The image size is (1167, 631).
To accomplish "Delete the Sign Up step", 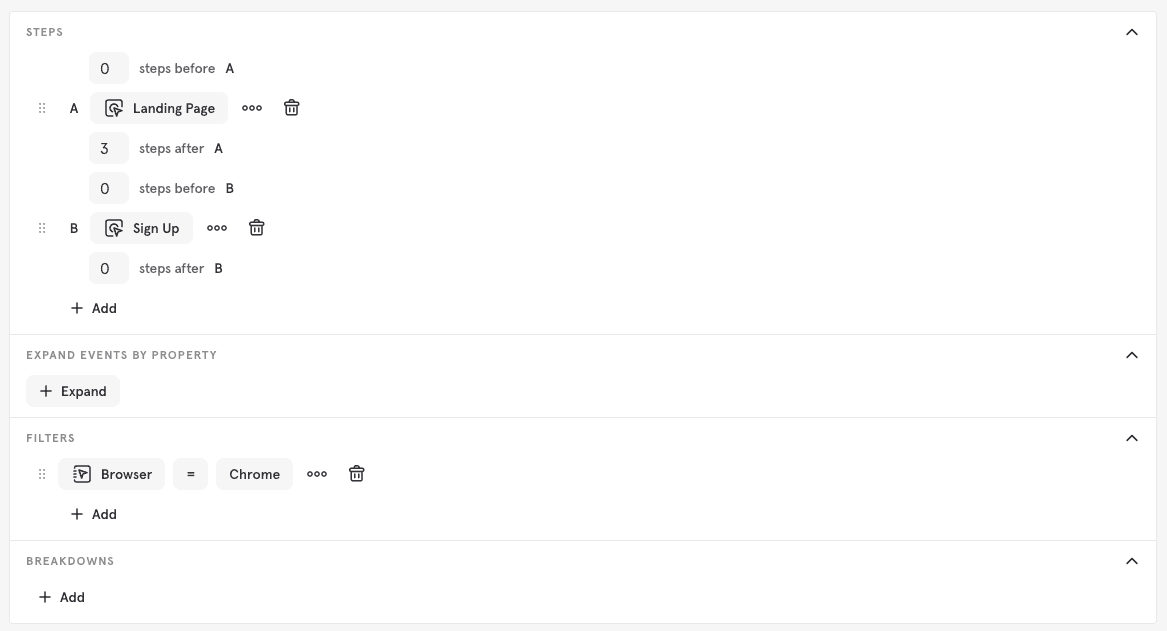I will [256, 227].
